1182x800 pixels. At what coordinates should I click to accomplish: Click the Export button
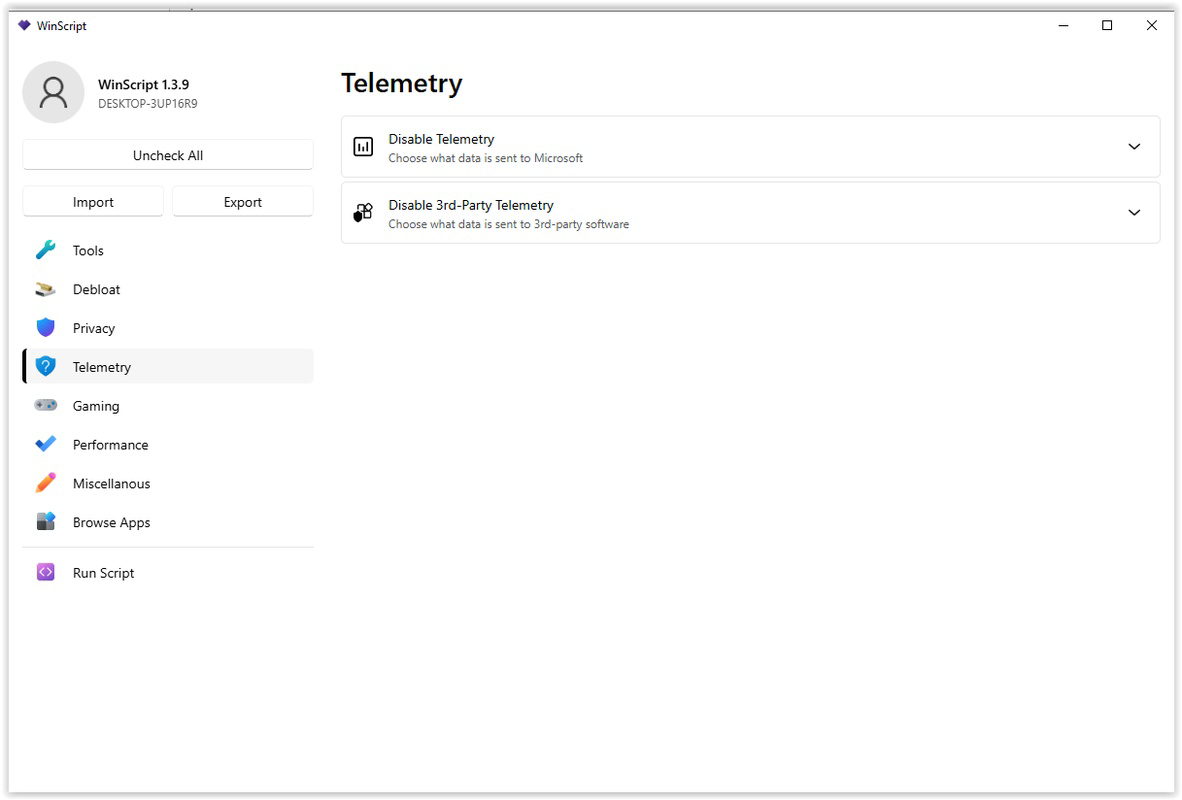tap(243, 202)
